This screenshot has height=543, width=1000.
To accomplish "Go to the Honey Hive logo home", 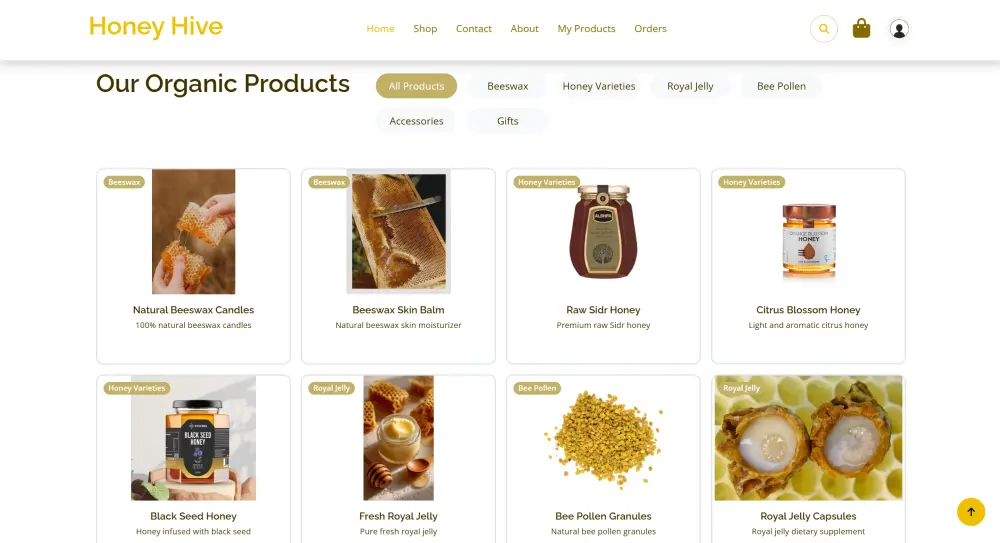I will (x=156, y=27).
